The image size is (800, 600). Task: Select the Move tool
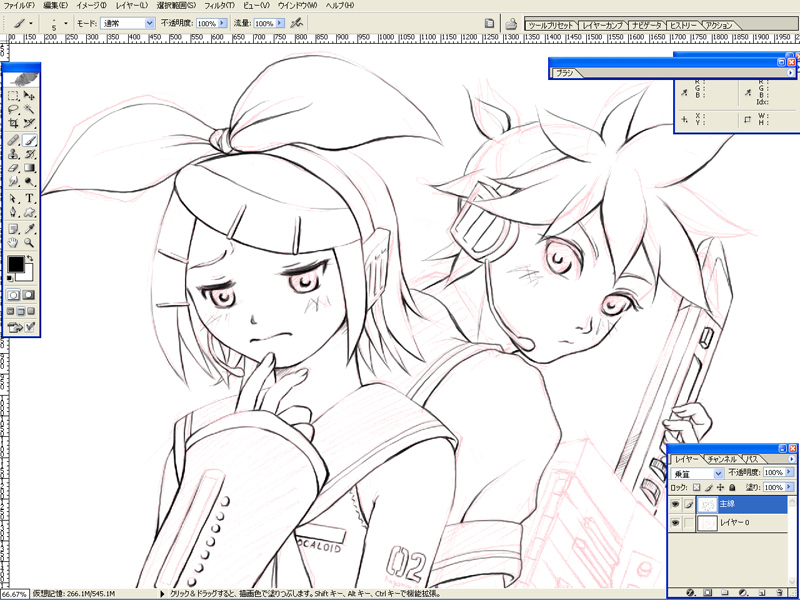tap(29, 95)
